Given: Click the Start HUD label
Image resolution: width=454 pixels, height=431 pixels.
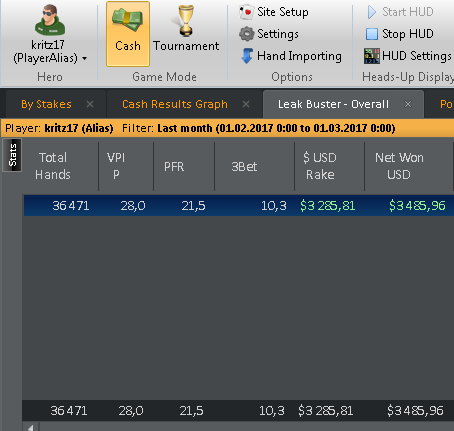Looking at the screenshot, I should point(408,12).
